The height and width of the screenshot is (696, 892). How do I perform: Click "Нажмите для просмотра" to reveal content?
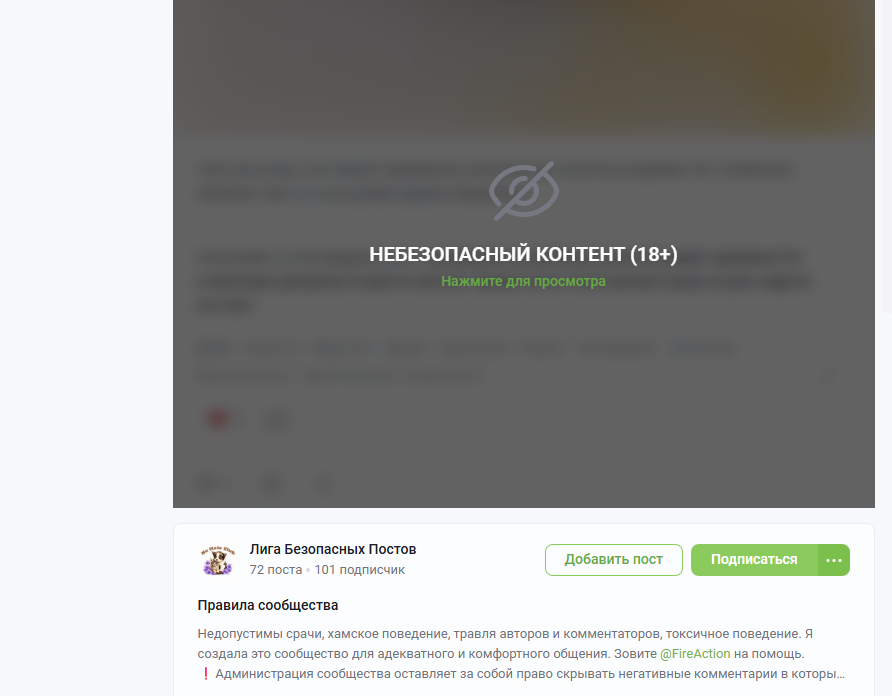click(x=523, y=281)
